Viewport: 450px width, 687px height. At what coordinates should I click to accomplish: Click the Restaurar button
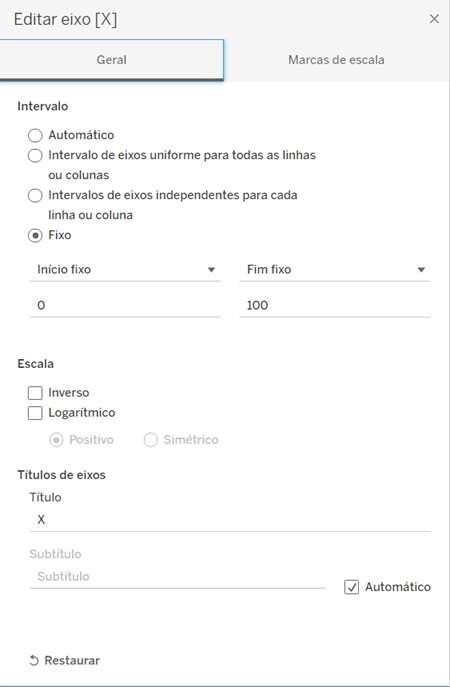[x=64, y=660]
